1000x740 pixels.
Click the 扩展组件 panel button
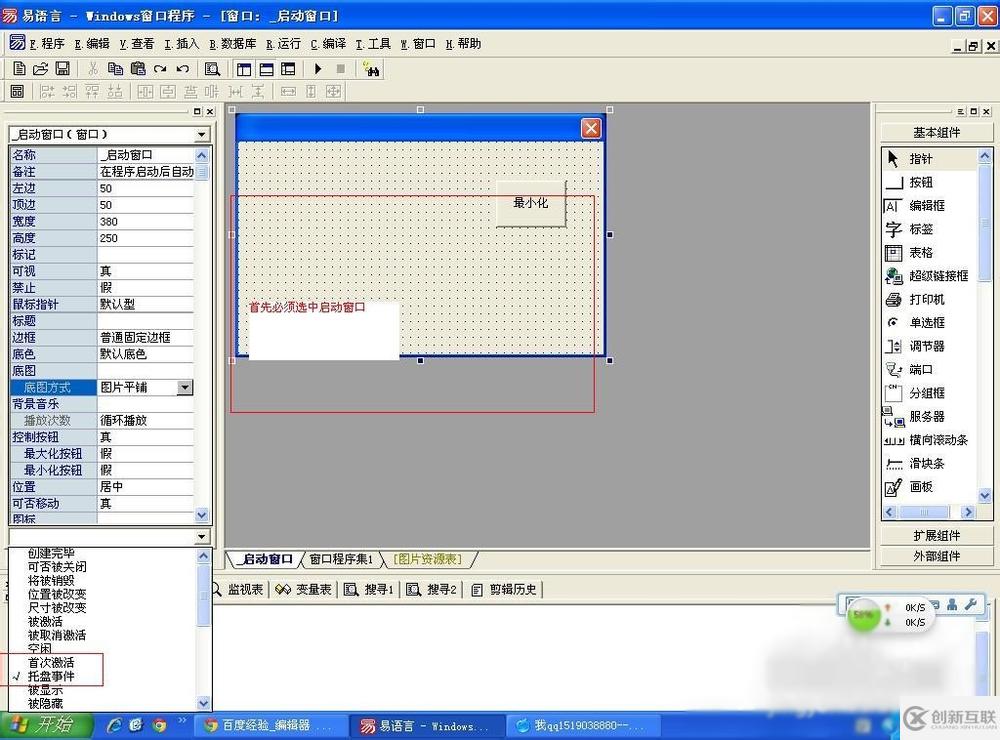(936, 535)
